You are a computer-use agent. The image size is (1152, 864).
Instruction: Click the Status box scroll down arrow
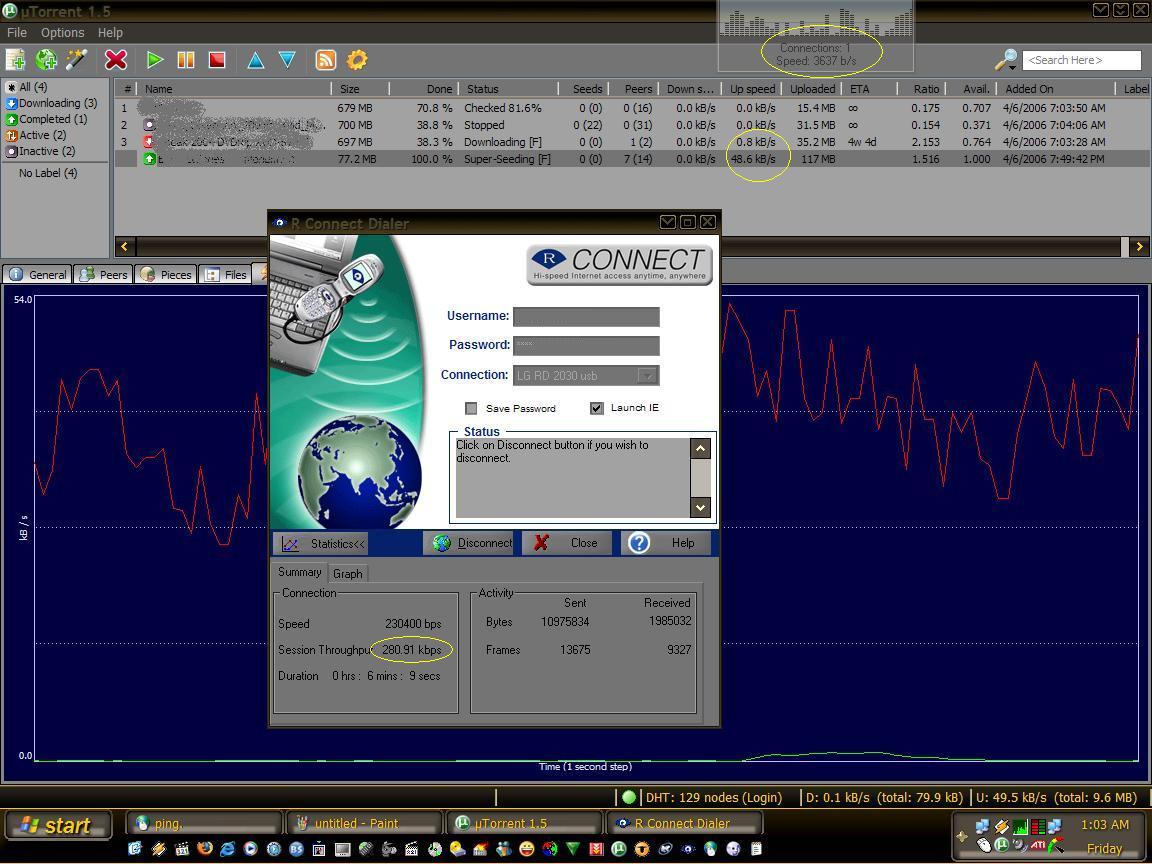[700, 507]
